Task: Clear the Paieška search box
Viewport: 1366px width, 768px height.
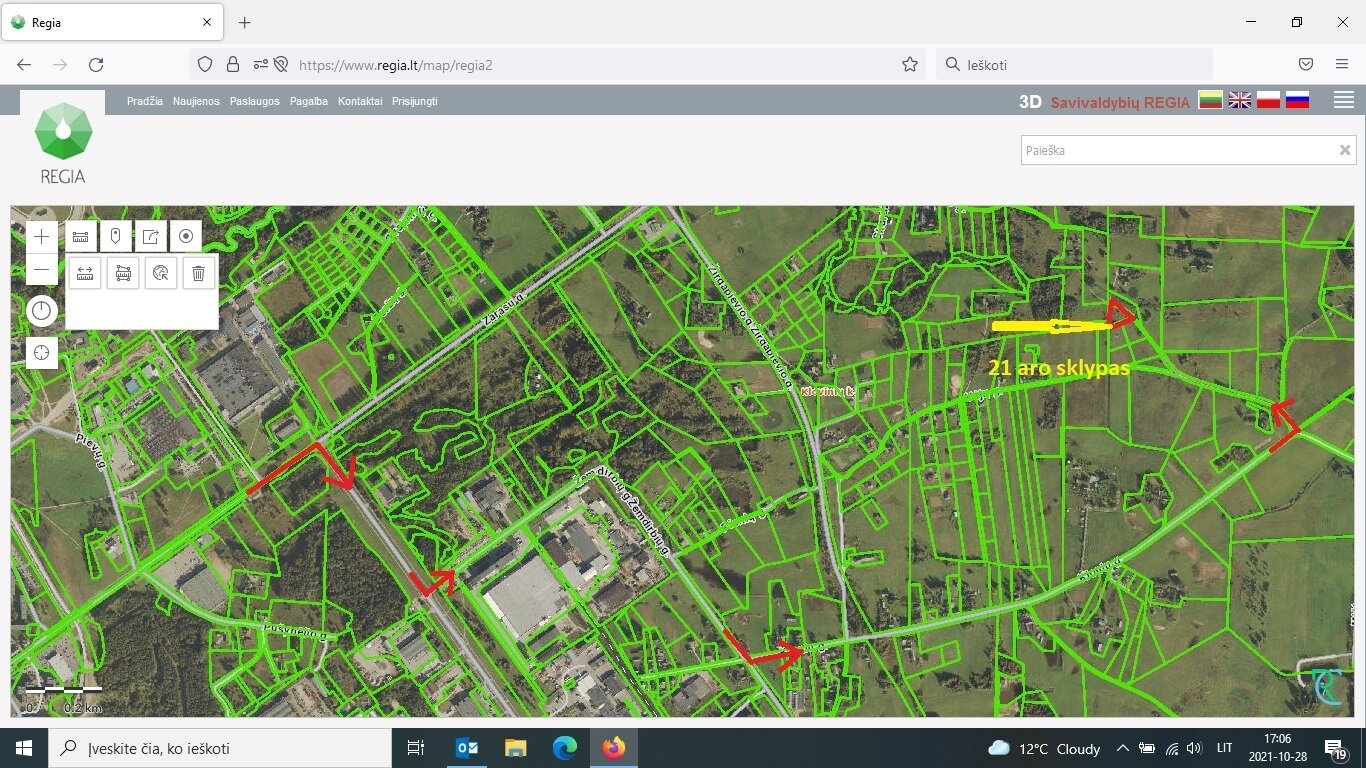Action: (x=1345, y=150)
